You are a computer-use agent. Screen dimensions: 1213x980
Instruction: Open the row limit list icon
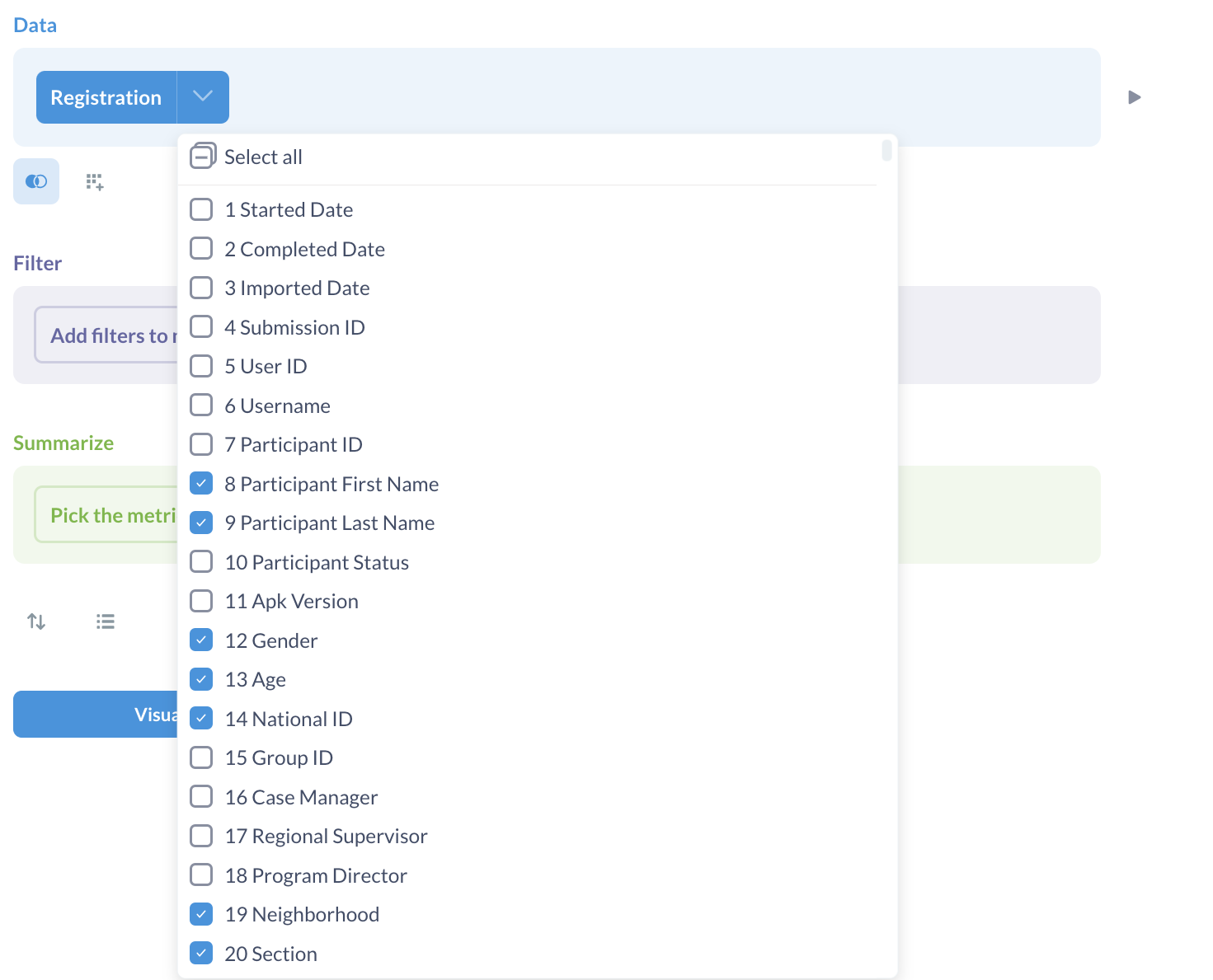(x=105, y=621)
